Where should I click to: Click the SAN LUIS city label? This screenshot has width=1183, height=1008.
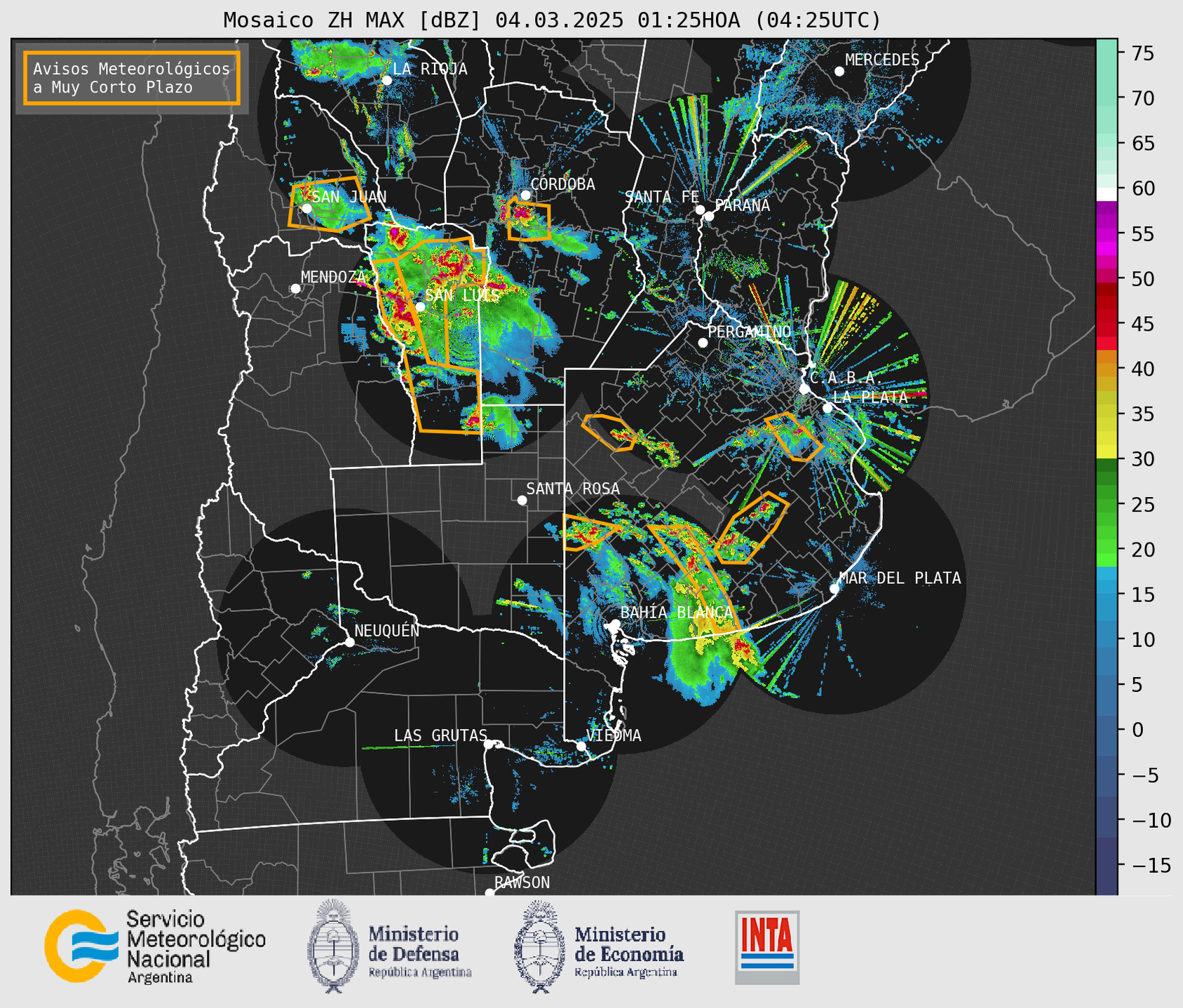[x=462, y=295]
